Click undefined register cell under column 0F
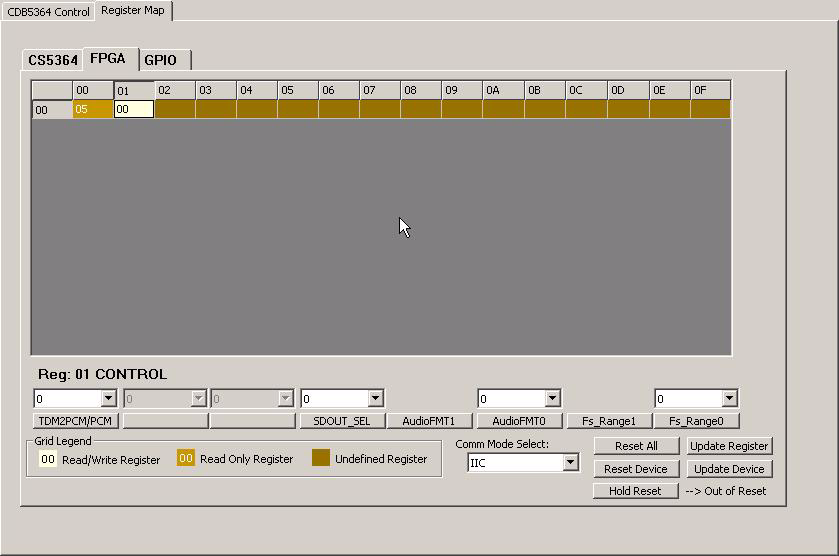Viewport: 839px width, 556px height. 710,109
